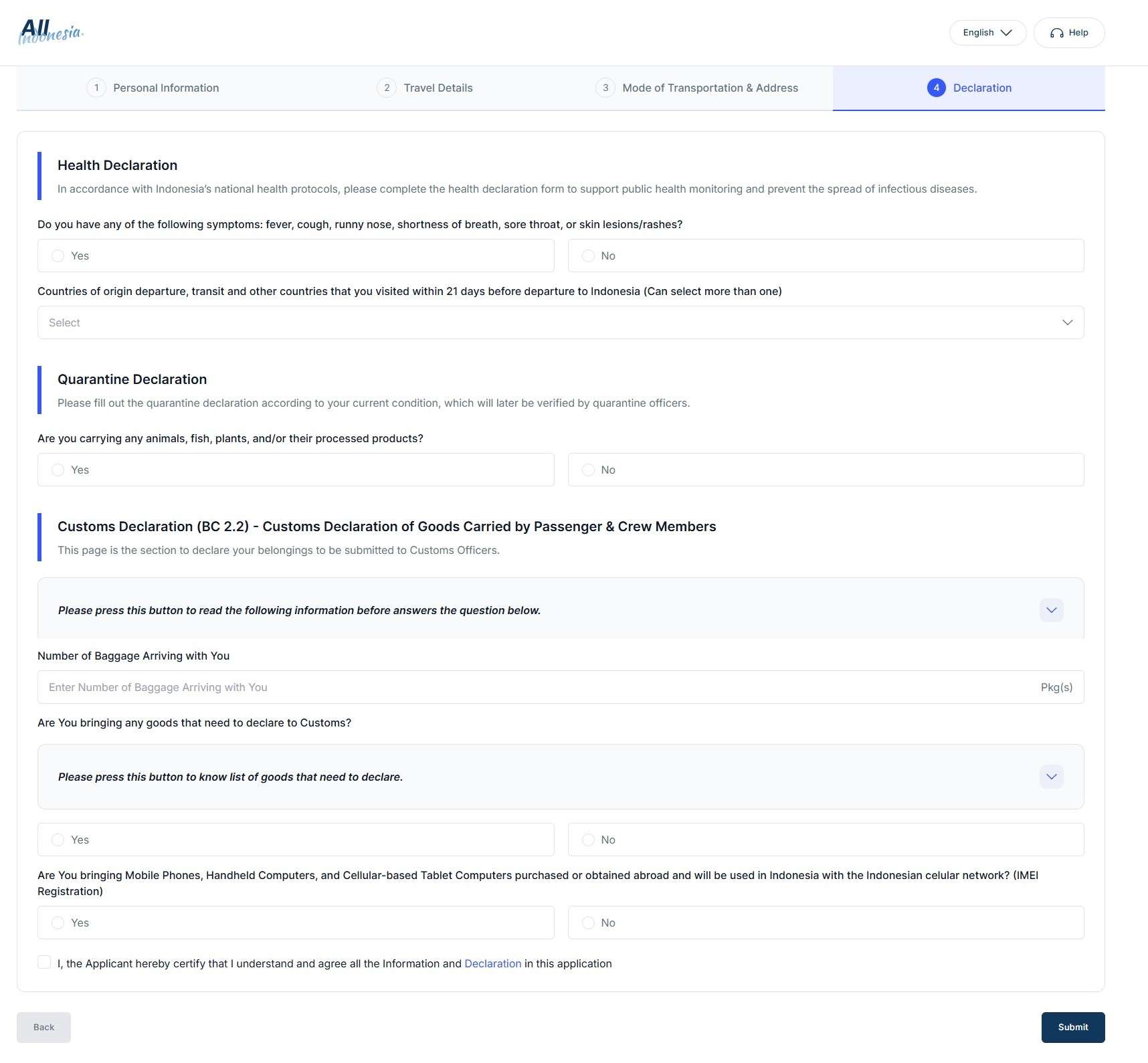1148x1063 pixels.
Task: Open the English language dropdown
Action: coord(987,33)
